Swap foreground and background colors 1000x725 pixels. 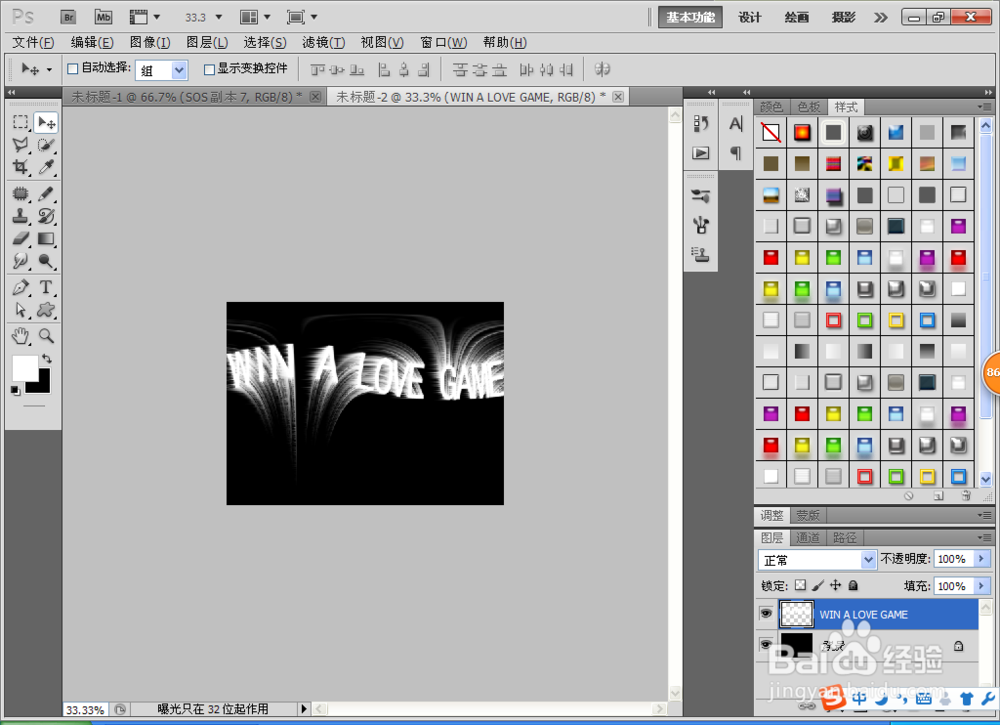click(x=47, y=358)
